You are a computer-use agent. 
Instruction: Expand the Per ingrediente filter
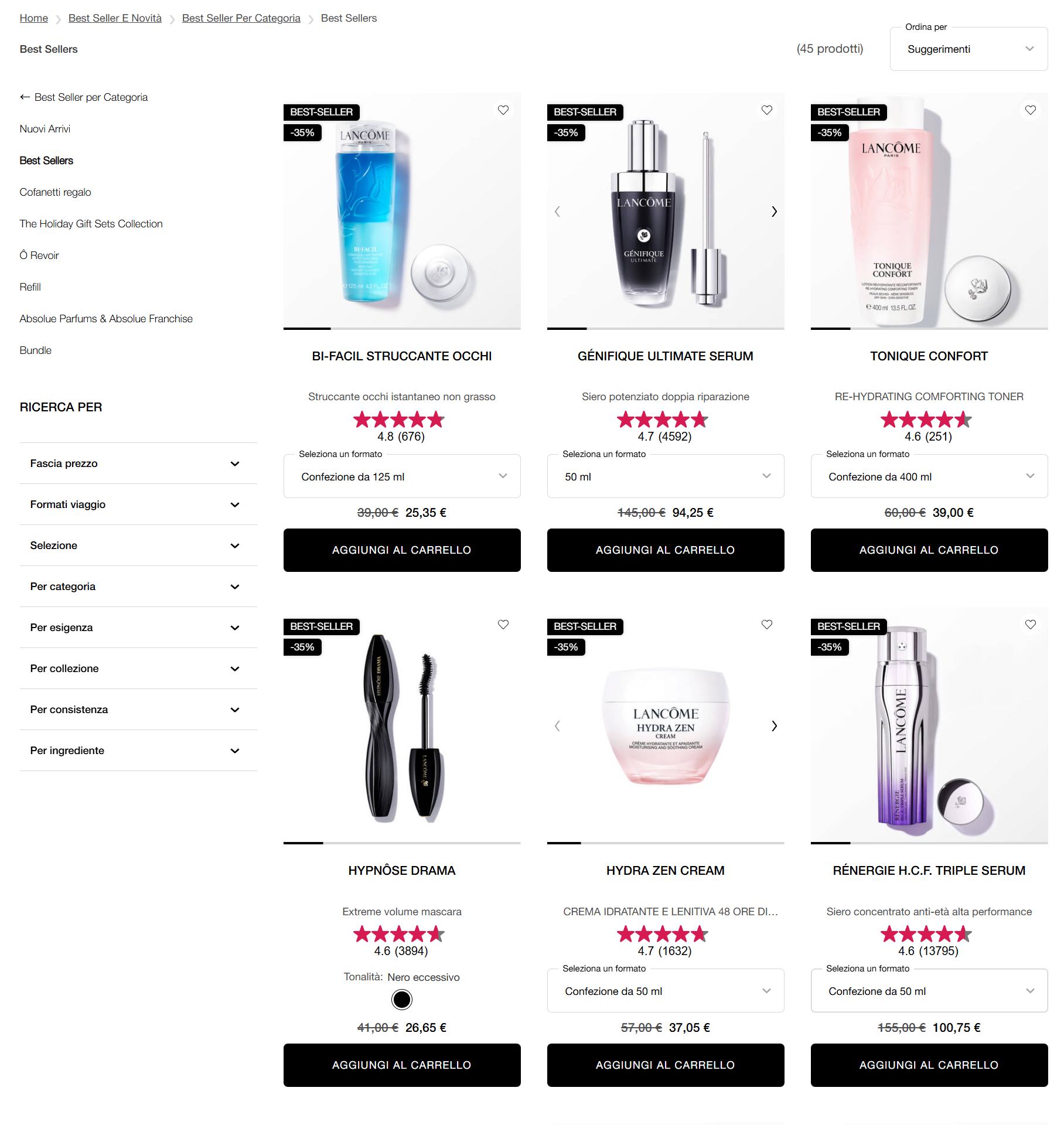[x=138, y=751]
